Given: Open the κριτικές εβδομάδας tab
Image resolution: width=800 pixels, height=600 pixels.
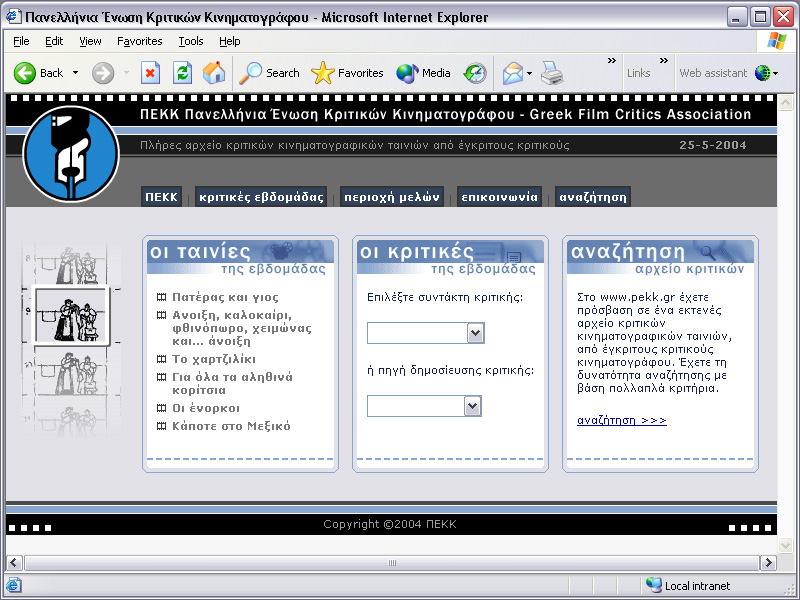Looking at the screenshot, I should pos(261,197).
